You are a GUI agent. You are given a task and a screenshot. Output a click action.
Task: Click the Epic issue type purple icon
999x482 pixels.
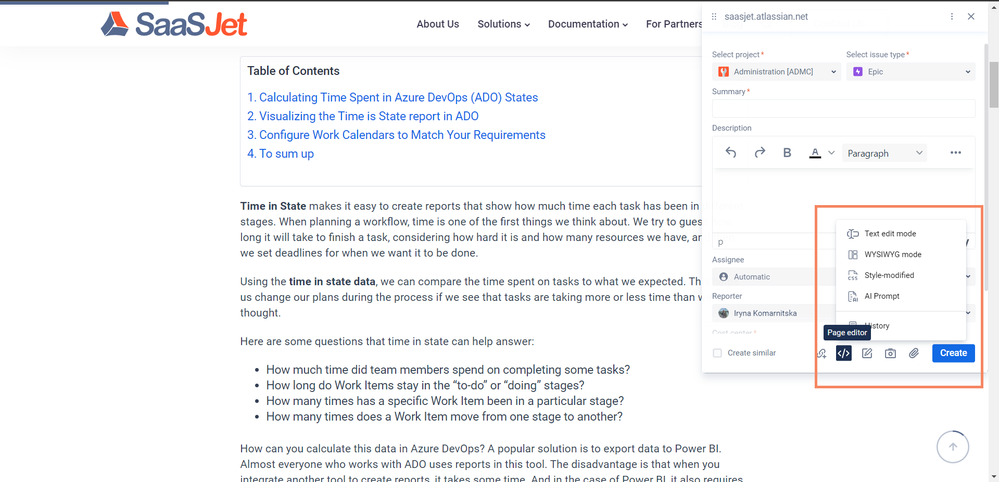[x=858, y=72]
